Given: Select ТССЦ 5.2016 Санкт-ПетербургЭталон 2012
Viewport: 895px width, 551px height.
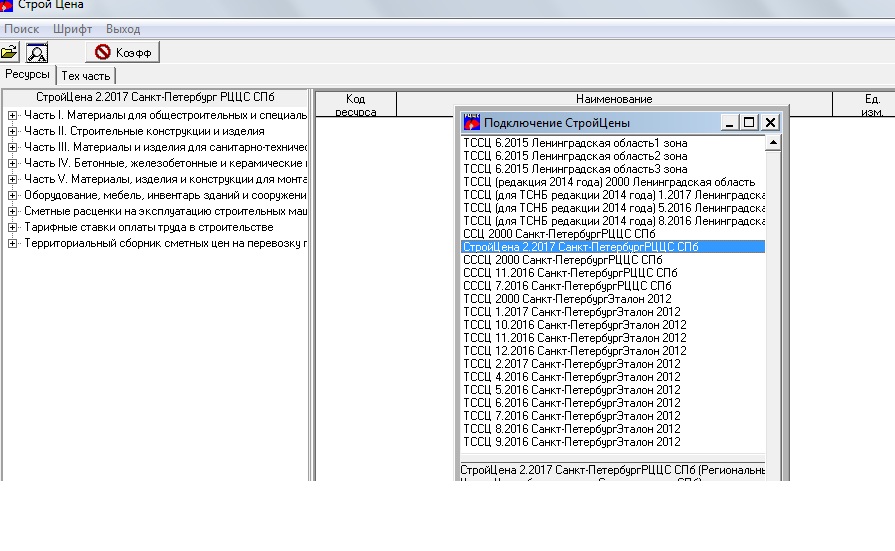Looking at the screenshot, I should (612, 391).
